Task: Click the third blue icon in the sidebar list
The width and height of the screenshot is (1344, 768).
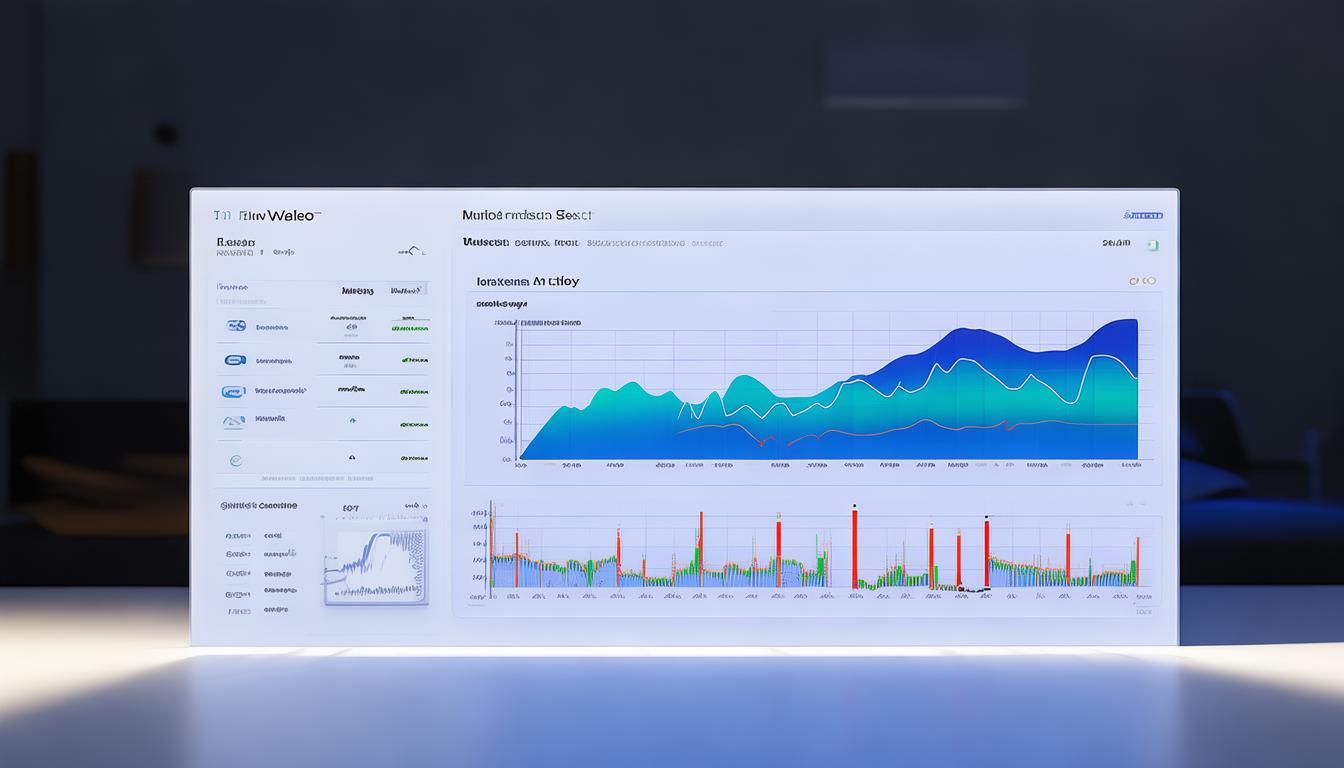Action: click(x=233, y=392)
